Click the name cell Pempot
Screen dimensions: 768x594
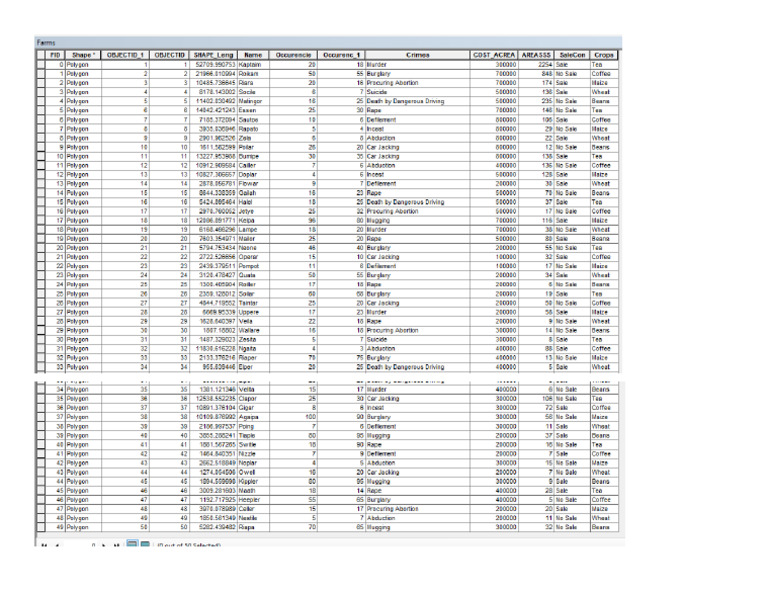(253, 266)
